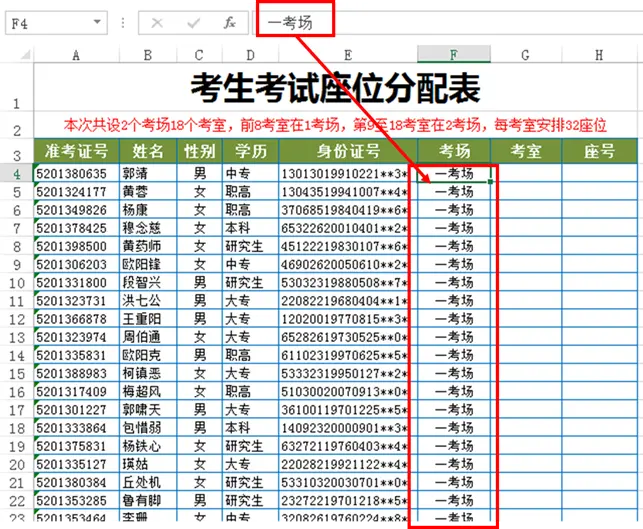This screenshot has width=643, height=529.
Task: Click 女 gender cell in 黄蓉's row
Action: (199, 192)
